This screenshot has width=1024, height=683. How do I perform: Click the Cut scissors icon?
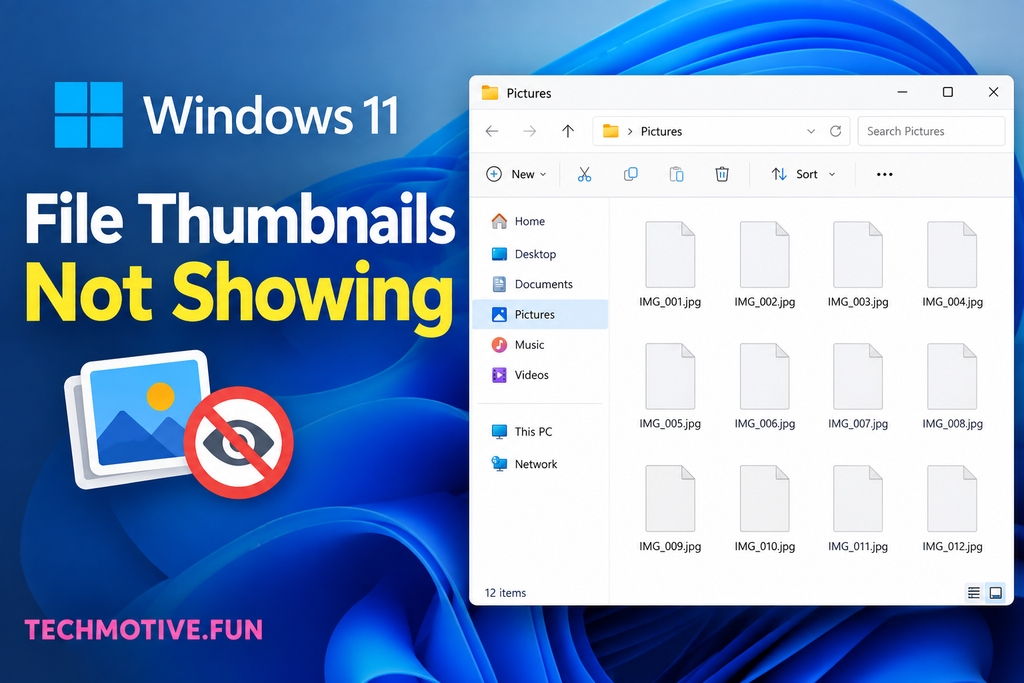coord(584,174)
